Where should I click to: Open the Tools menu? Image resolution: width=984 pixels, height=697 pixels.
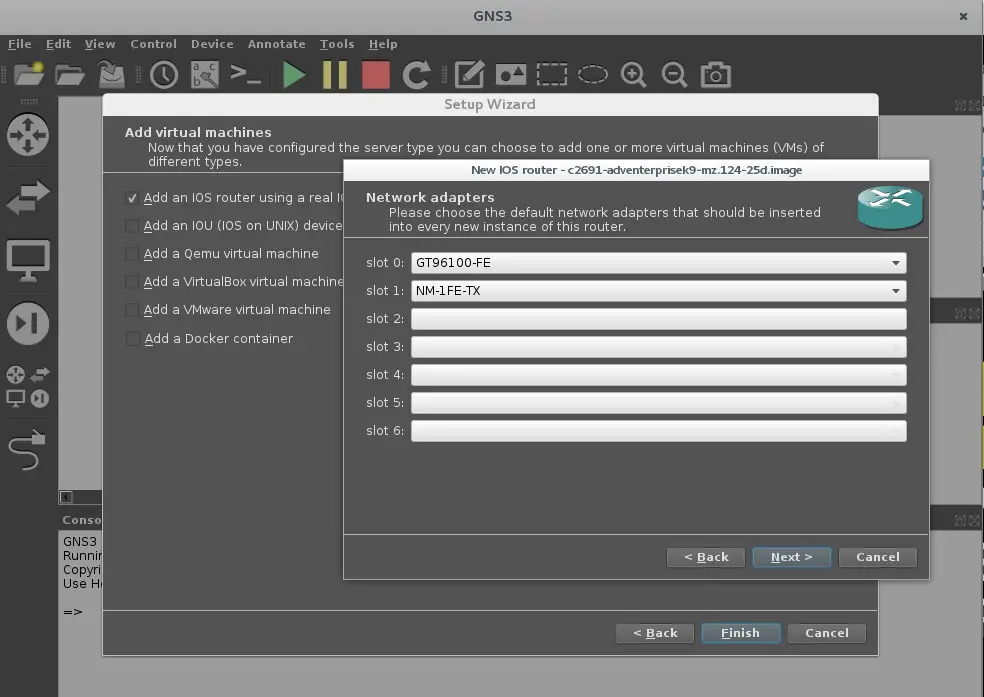tap(337, 44)
